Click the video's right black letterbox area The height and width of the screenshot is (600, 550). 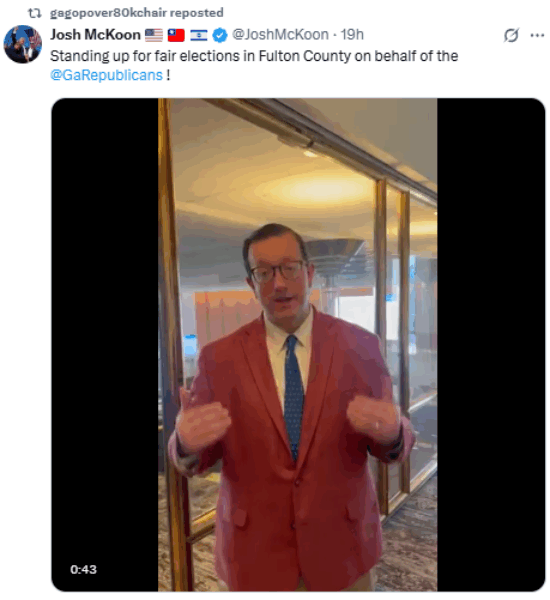coord(491,344)
